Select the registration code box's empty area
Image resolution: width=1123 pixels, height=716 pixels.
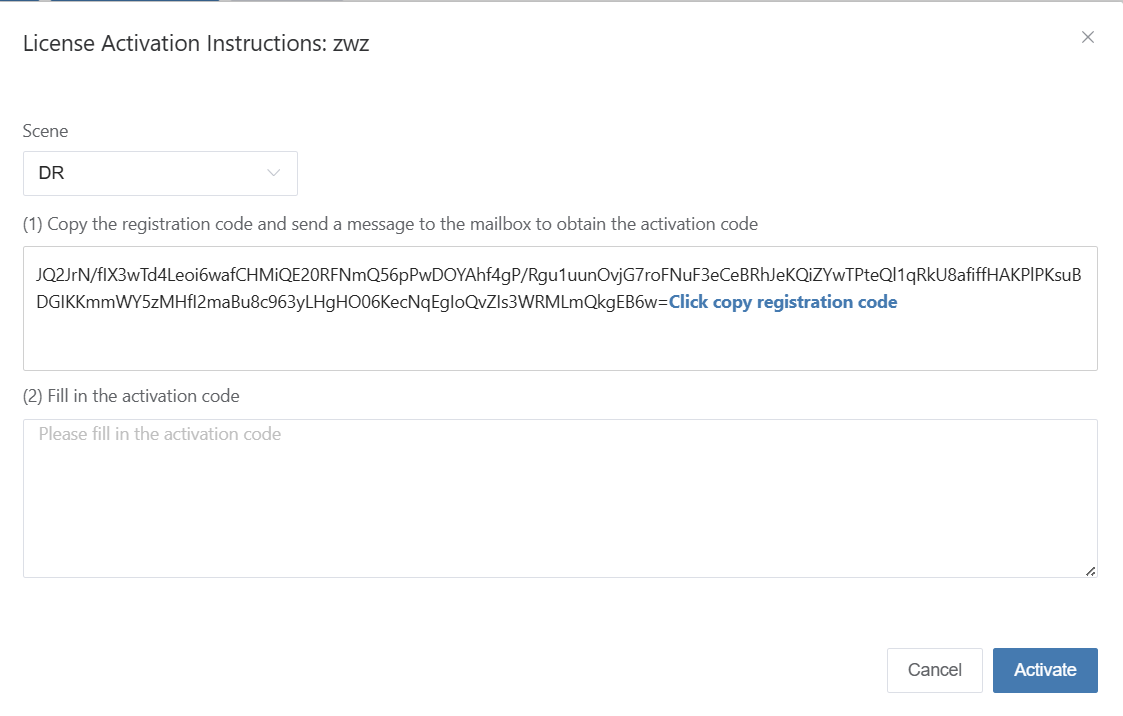pyautogui.click(x=560, y=342)
